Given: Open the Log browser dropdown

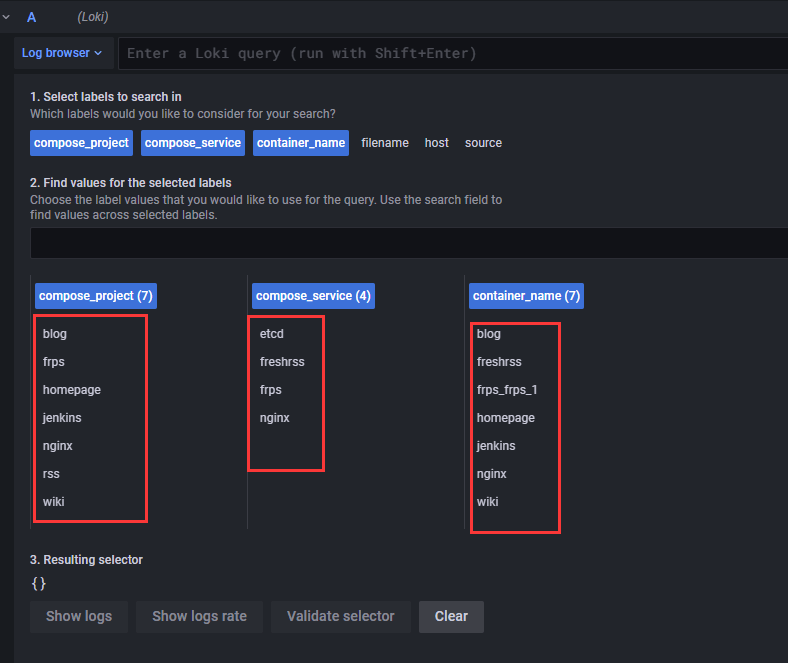Looking at the screenshot, I should point(63,53).
